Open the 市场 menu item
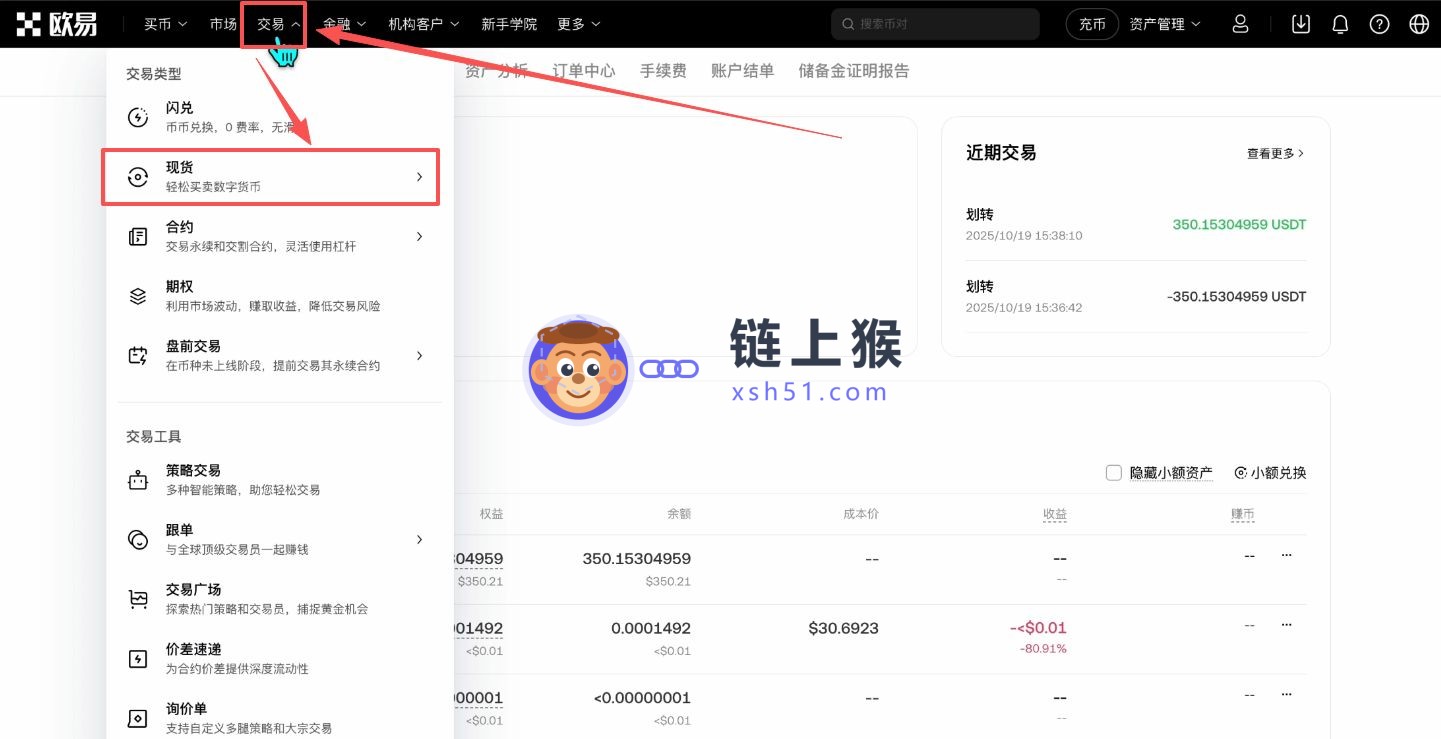Screen dimensions: 1441x739 (224, 24)
